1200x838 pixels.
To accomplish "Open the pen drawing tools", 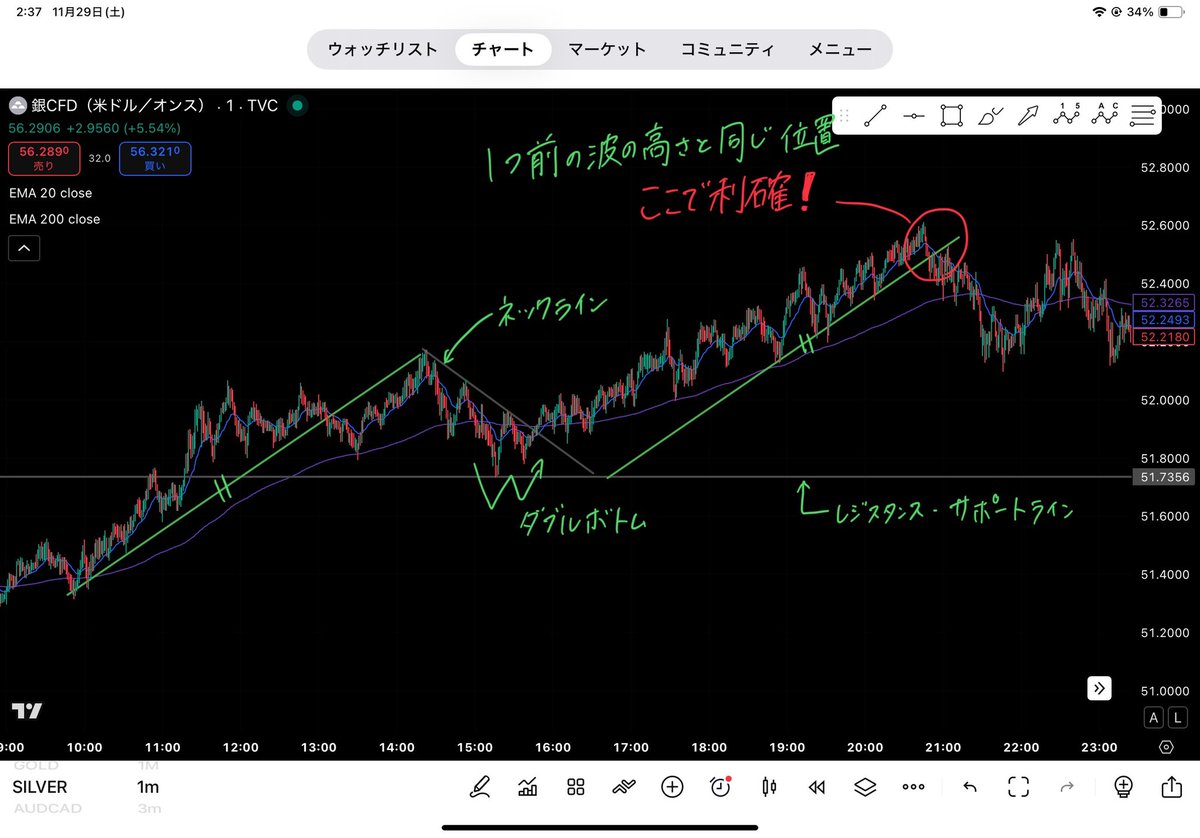I will [480, 787].
